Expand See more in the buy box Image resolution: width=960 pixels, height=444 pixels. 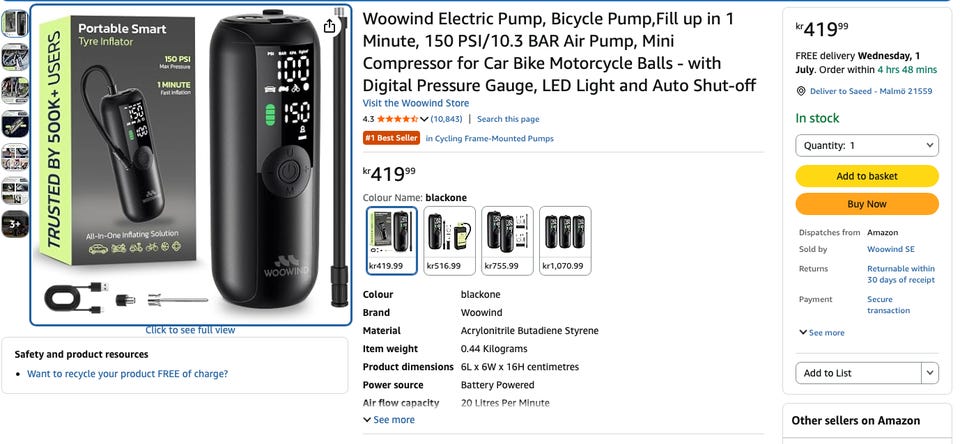pos(822,333)
